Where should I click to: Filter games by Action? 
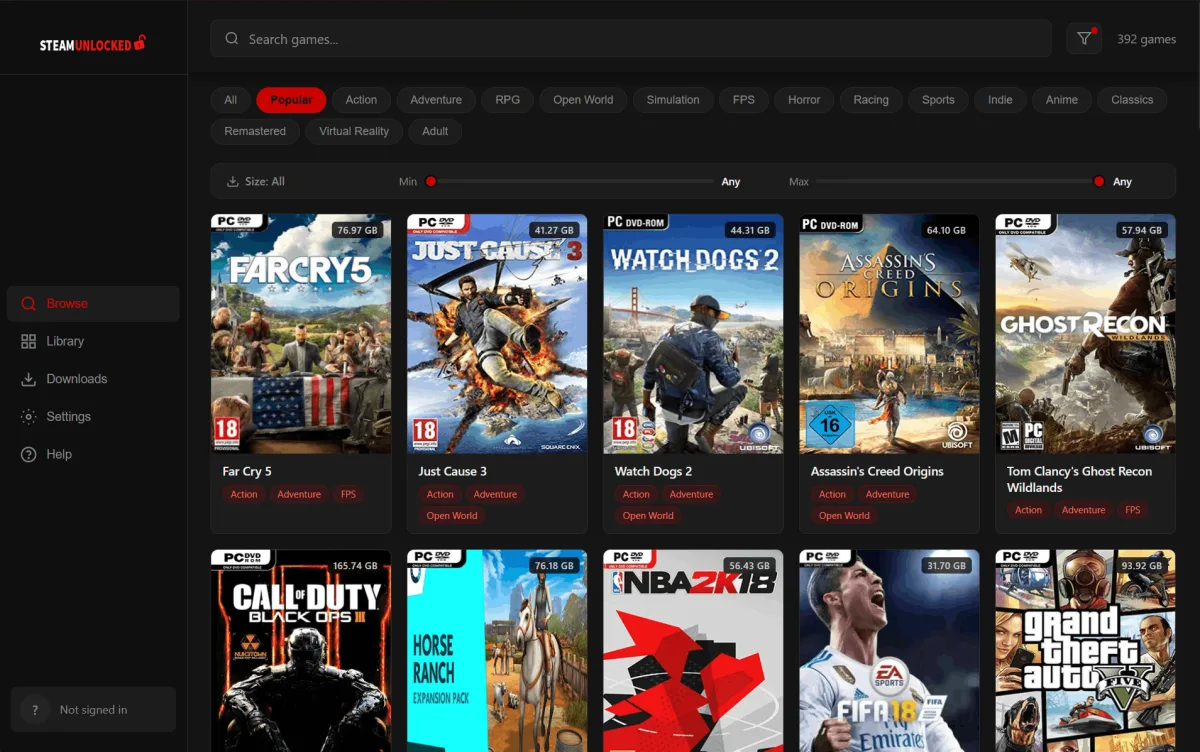[x=361, y=100]
